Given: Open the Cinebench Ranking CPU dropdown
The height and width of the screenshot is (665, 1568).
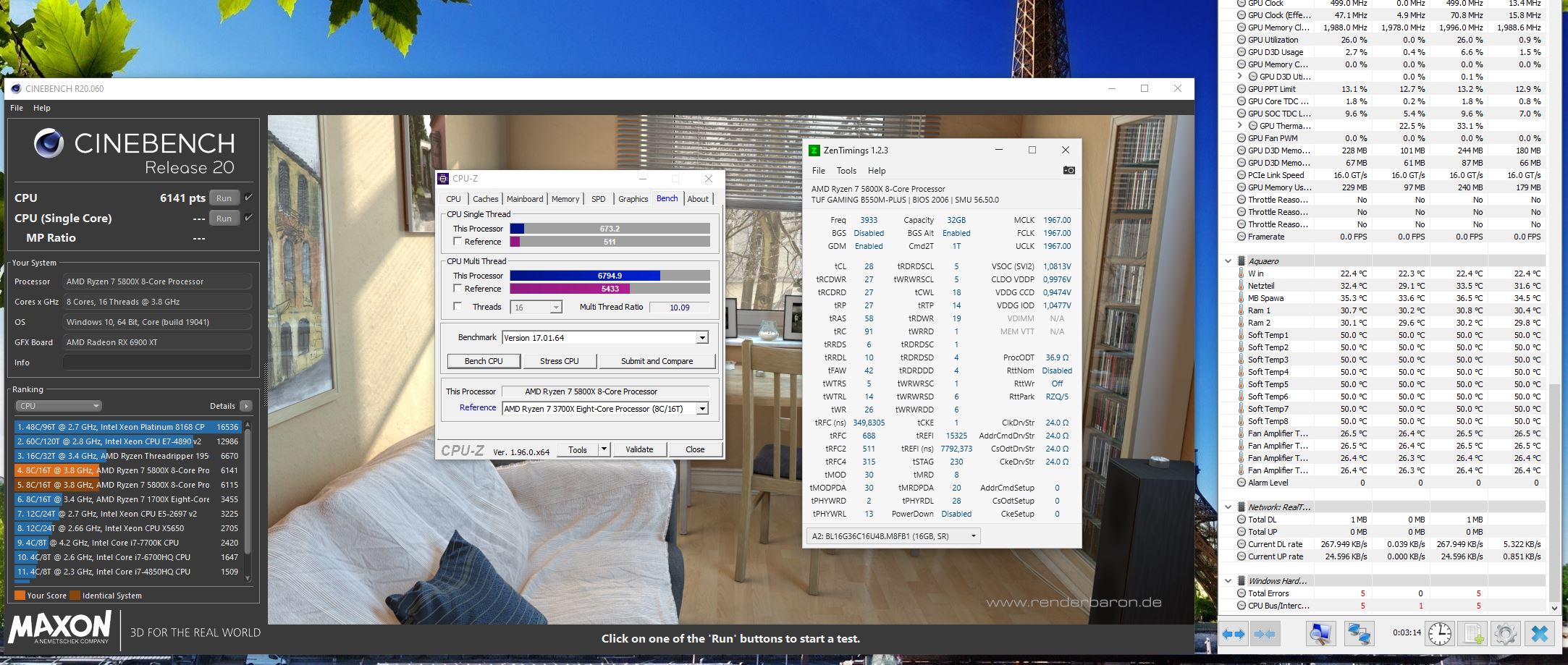Looking at the screenshot, I should click(x=59, y=406).
